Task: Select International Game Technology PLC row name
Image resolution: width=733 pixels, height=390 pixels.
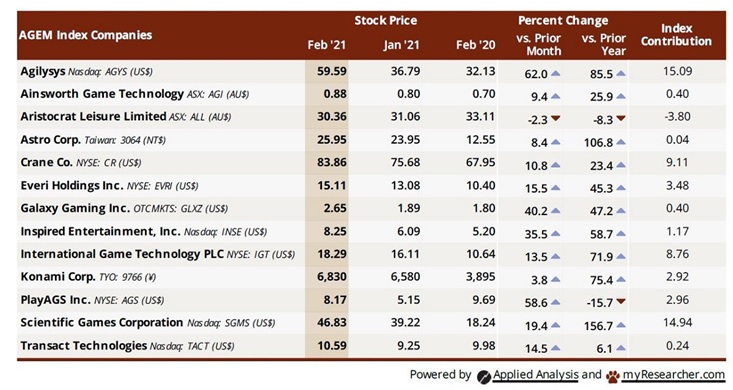Action: pyautogui.click(x=122, y=254)
